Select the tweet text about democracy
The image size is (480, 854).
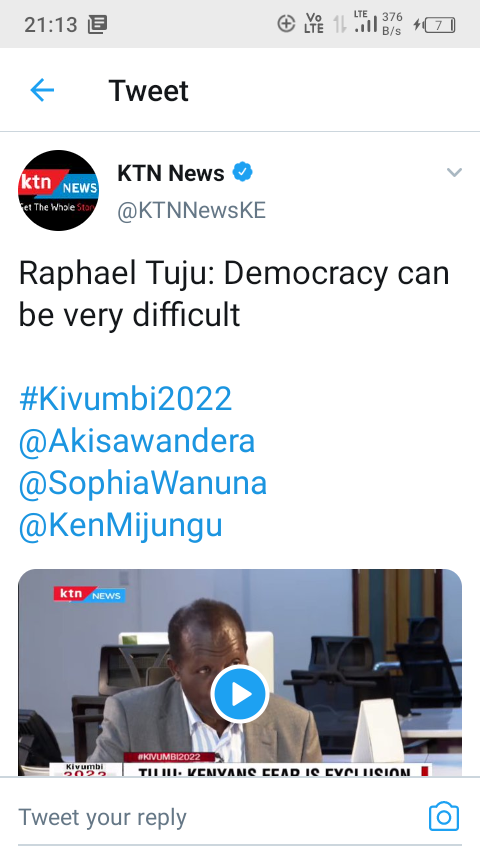[234, 294]
